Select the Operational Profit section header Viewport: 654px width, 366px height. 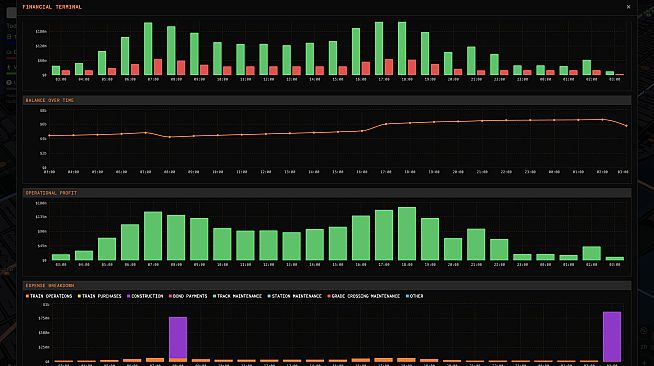(327, 193)
